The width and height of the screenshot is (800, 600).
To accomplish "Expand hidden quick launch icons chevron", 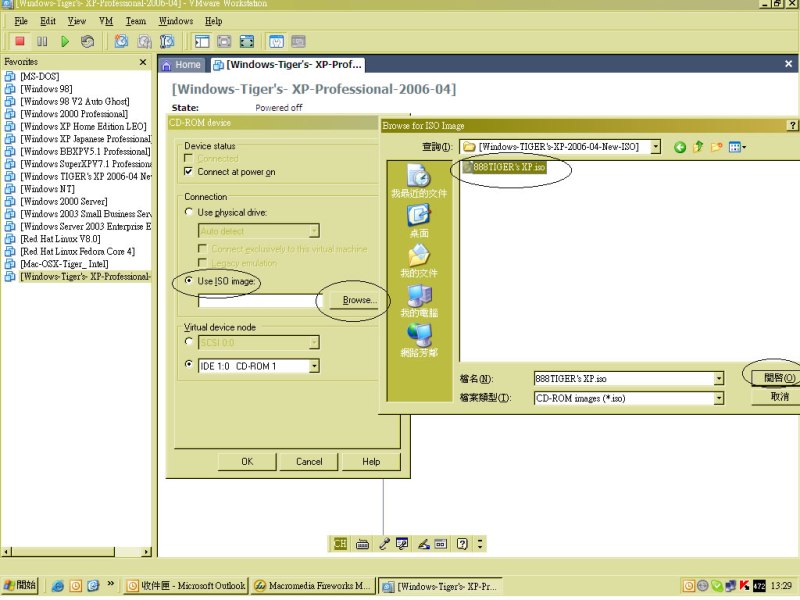I will pyautogui.click(x=111, y=584).
